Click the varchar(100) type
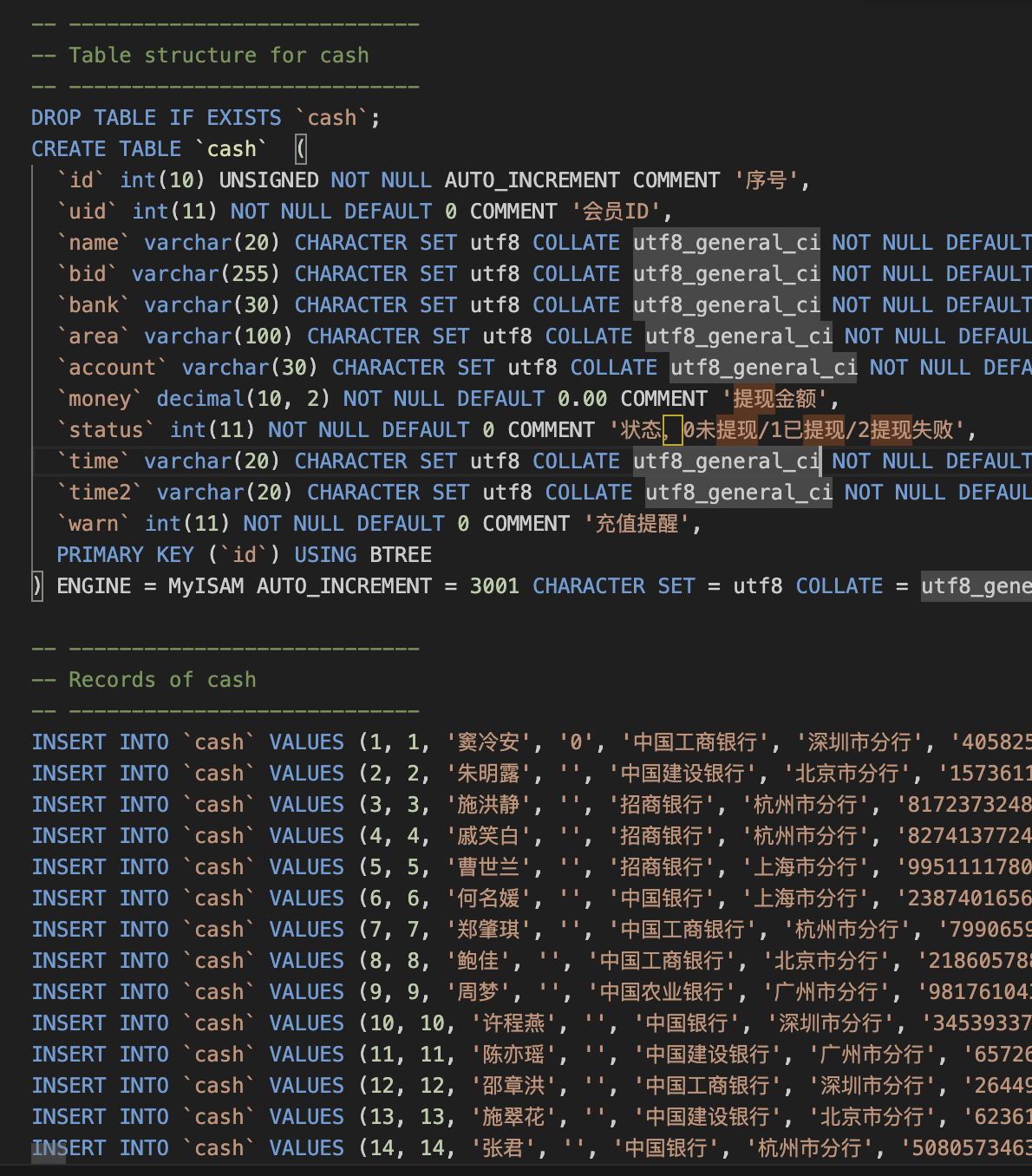Viewport: 1032px width, 1176px height. [x=219, y=336]
